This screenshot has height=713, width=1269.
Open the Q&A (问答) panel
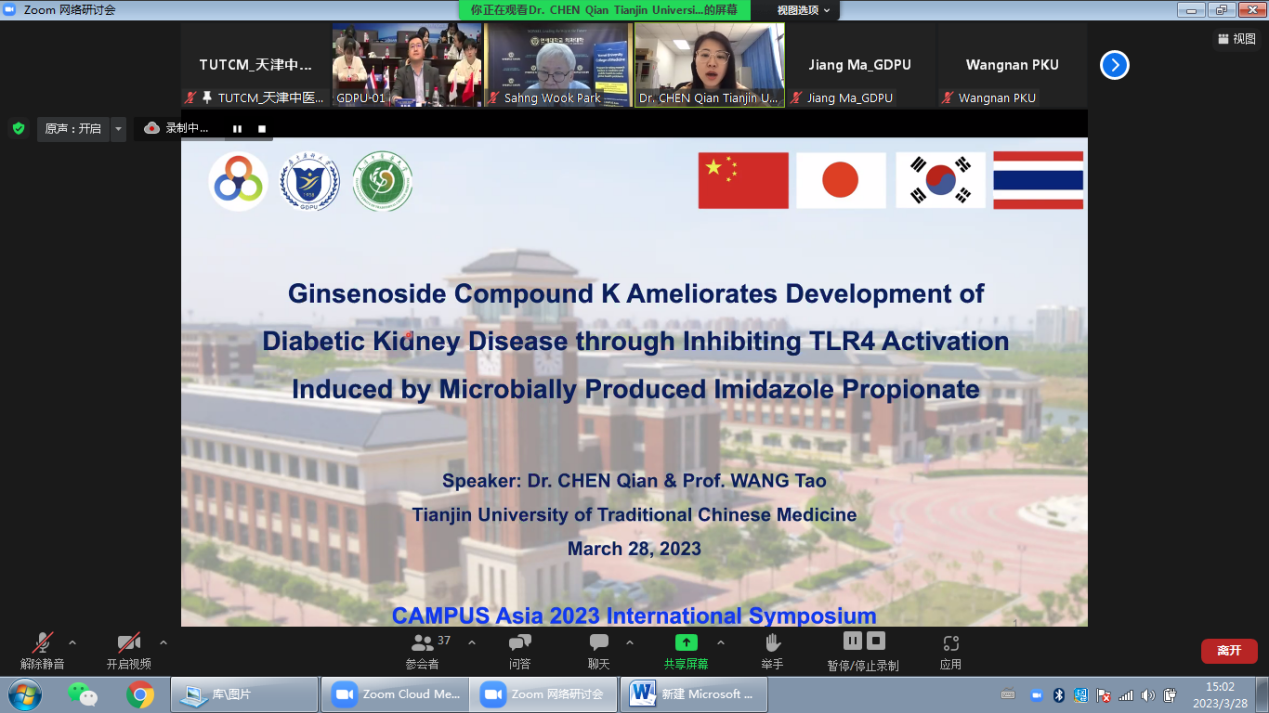tap(519, 643)
